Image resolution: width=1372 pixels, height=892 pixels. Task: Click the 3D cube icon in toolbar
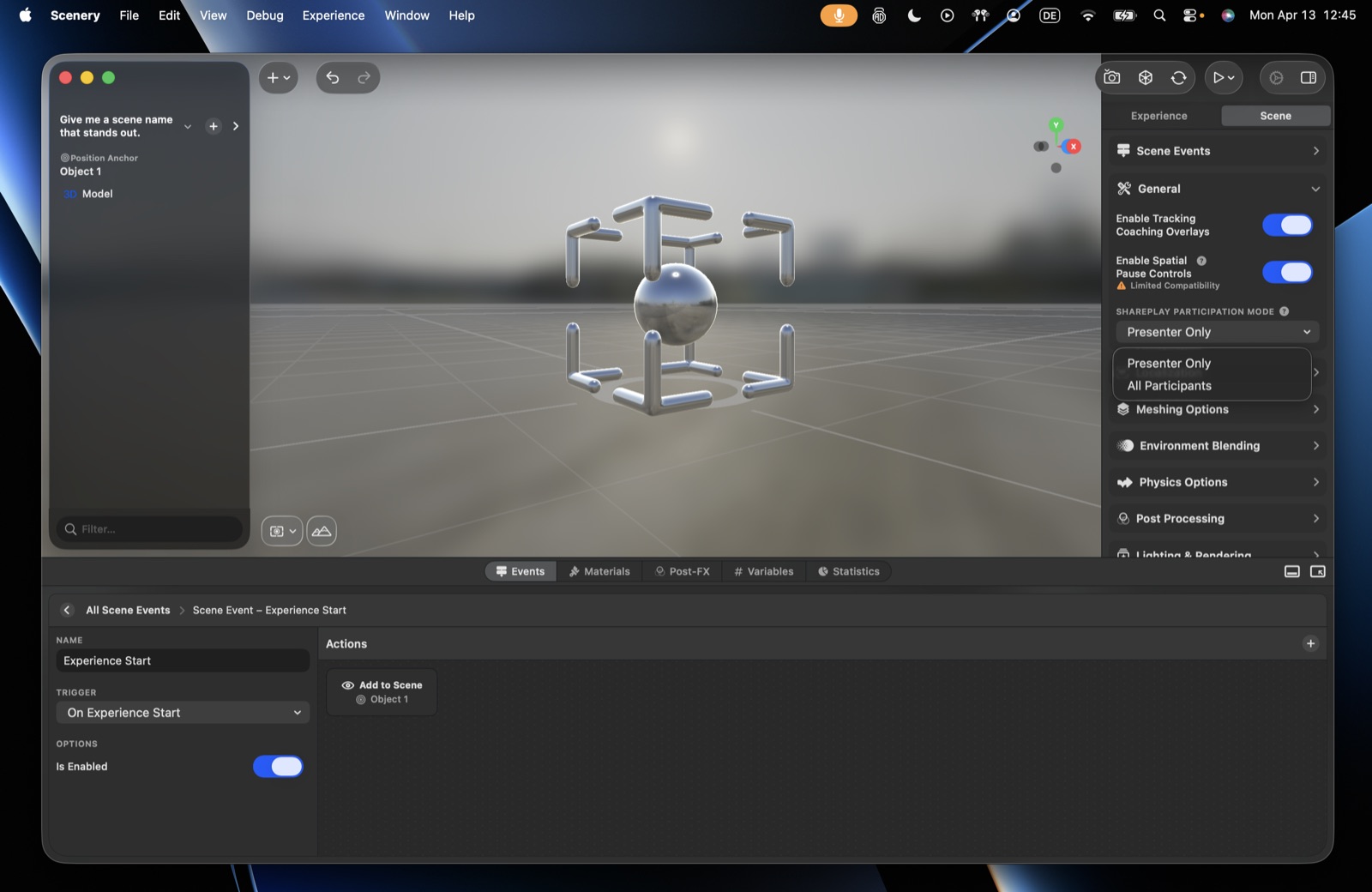click(1146, 77)
